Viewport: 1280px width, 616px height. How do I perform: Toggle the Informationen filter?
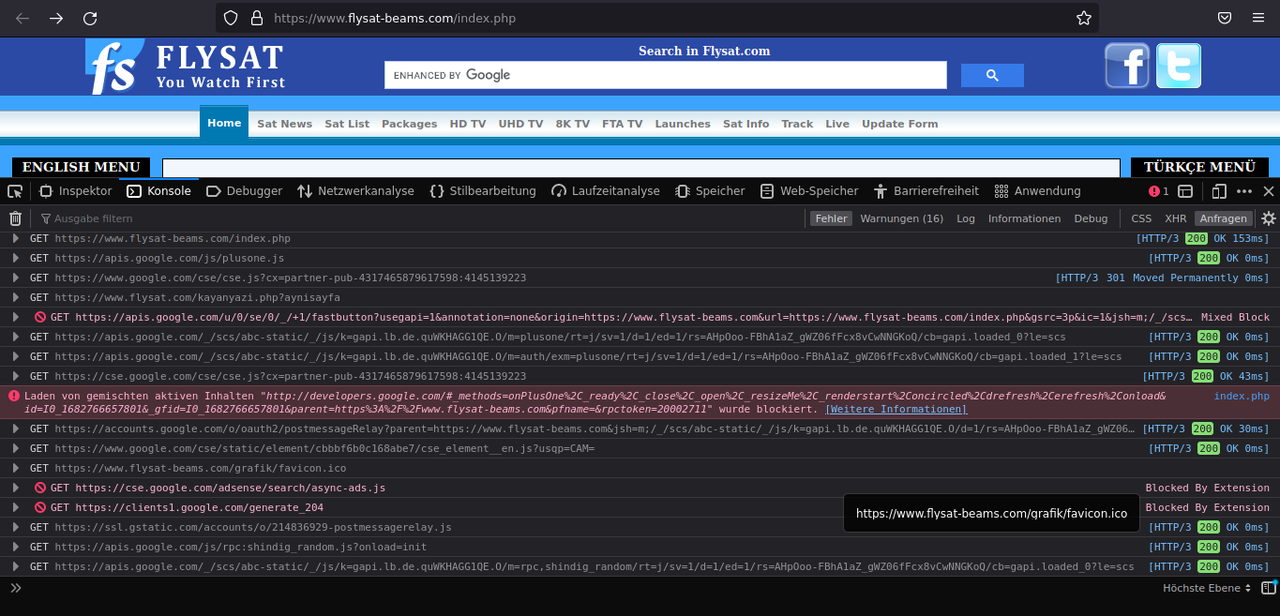[1024, 218]
